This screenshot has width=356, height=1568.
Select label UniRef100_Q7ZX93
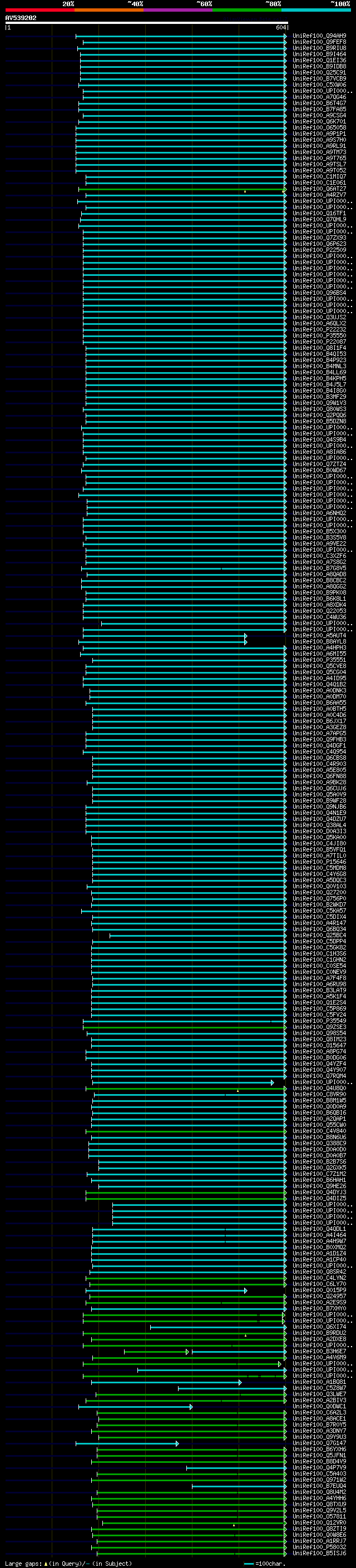[319, 238]
